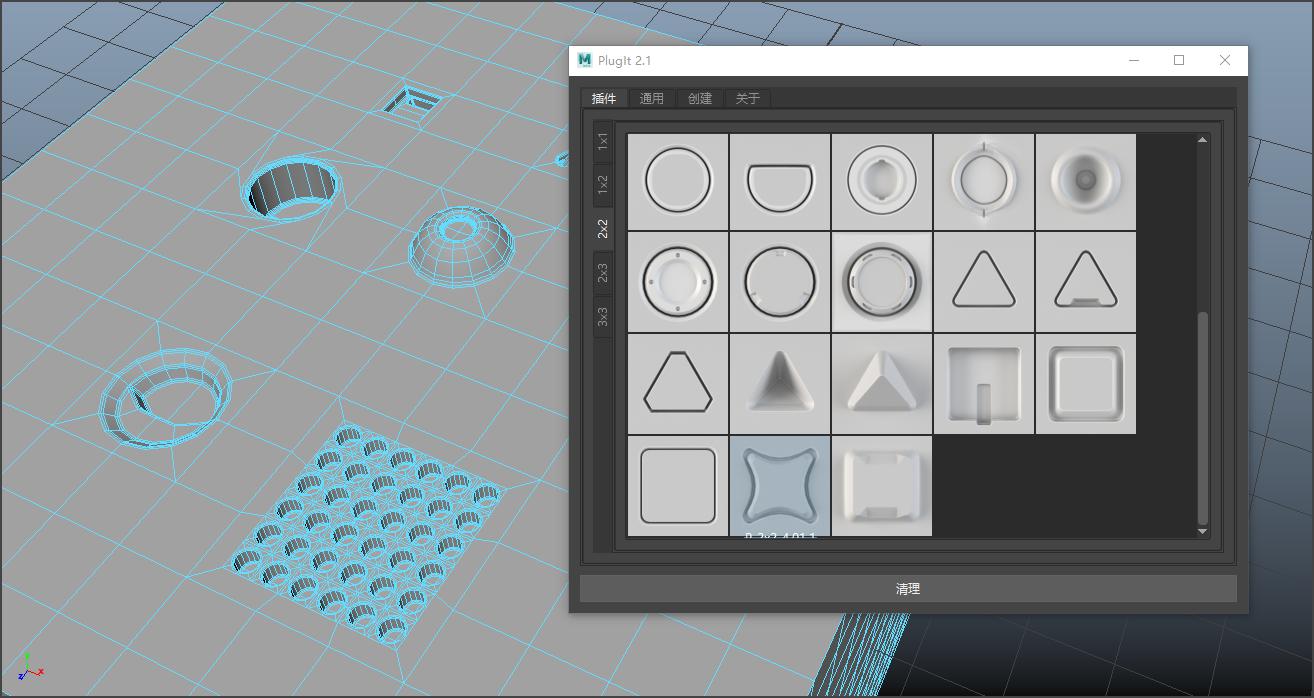Select the circle with four bolts plug
1314x698 pixels.
[678, 281]
